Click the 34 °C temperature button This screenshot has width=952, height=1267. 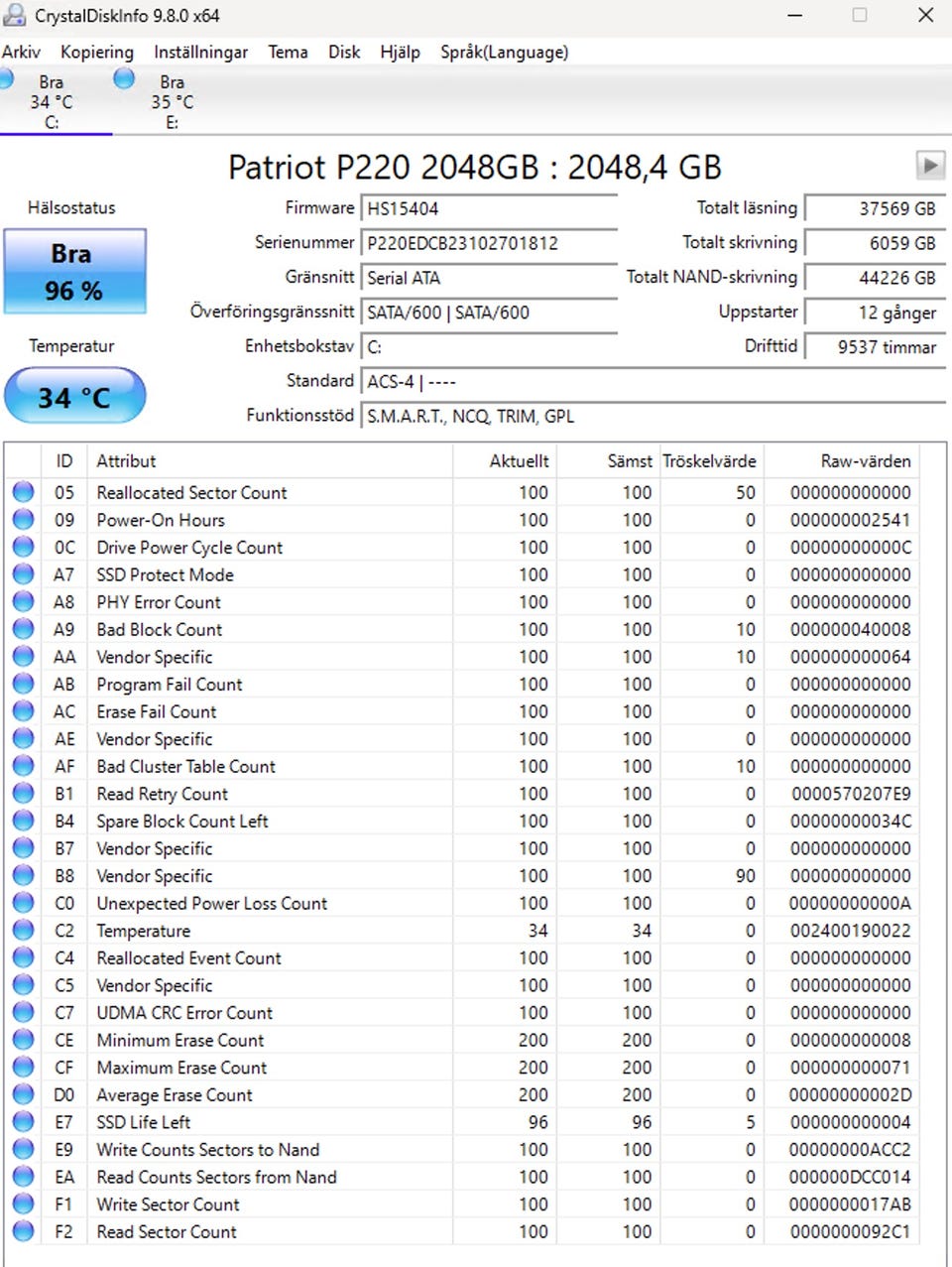[x=74, y=397]
